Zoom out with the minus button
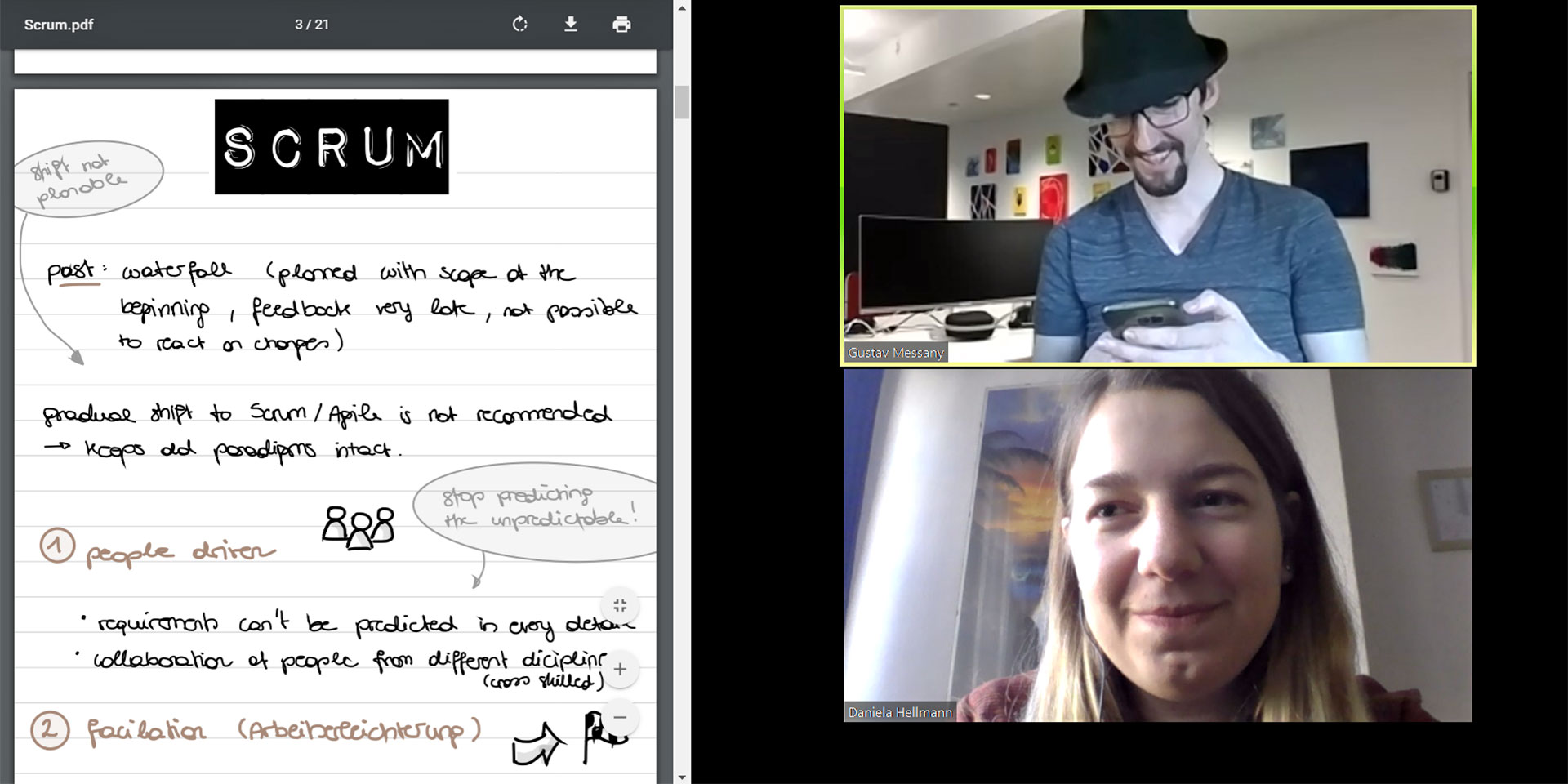Image resolution: width=1568 pixels, height=784 pixels. coord(620,717)
